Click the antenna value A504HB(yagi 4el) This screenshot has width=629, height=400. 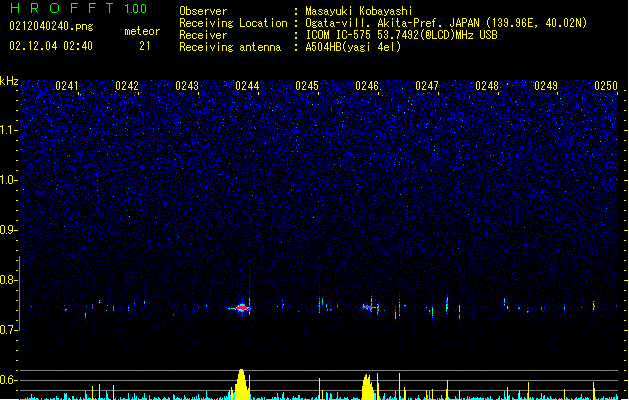(x=353, y=47)
